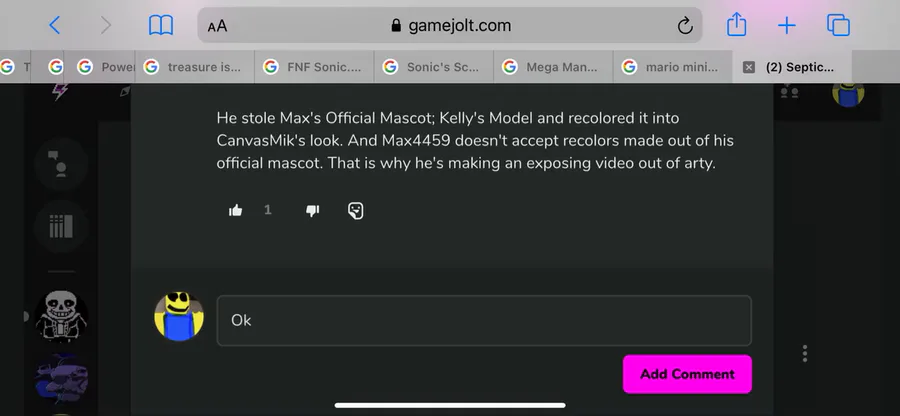The image size is (900, 416).
Task: Open the AA reader text options
Action: click(x=218, y=26)
